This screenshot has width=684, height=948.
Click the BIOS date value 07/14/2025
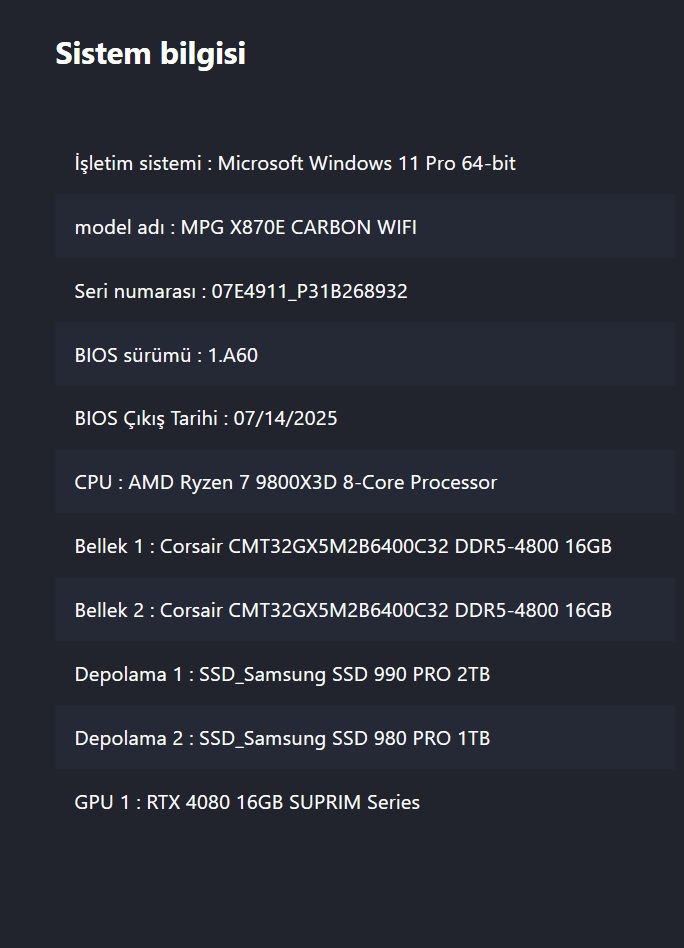pyautogui.click(x=286, y=418)
